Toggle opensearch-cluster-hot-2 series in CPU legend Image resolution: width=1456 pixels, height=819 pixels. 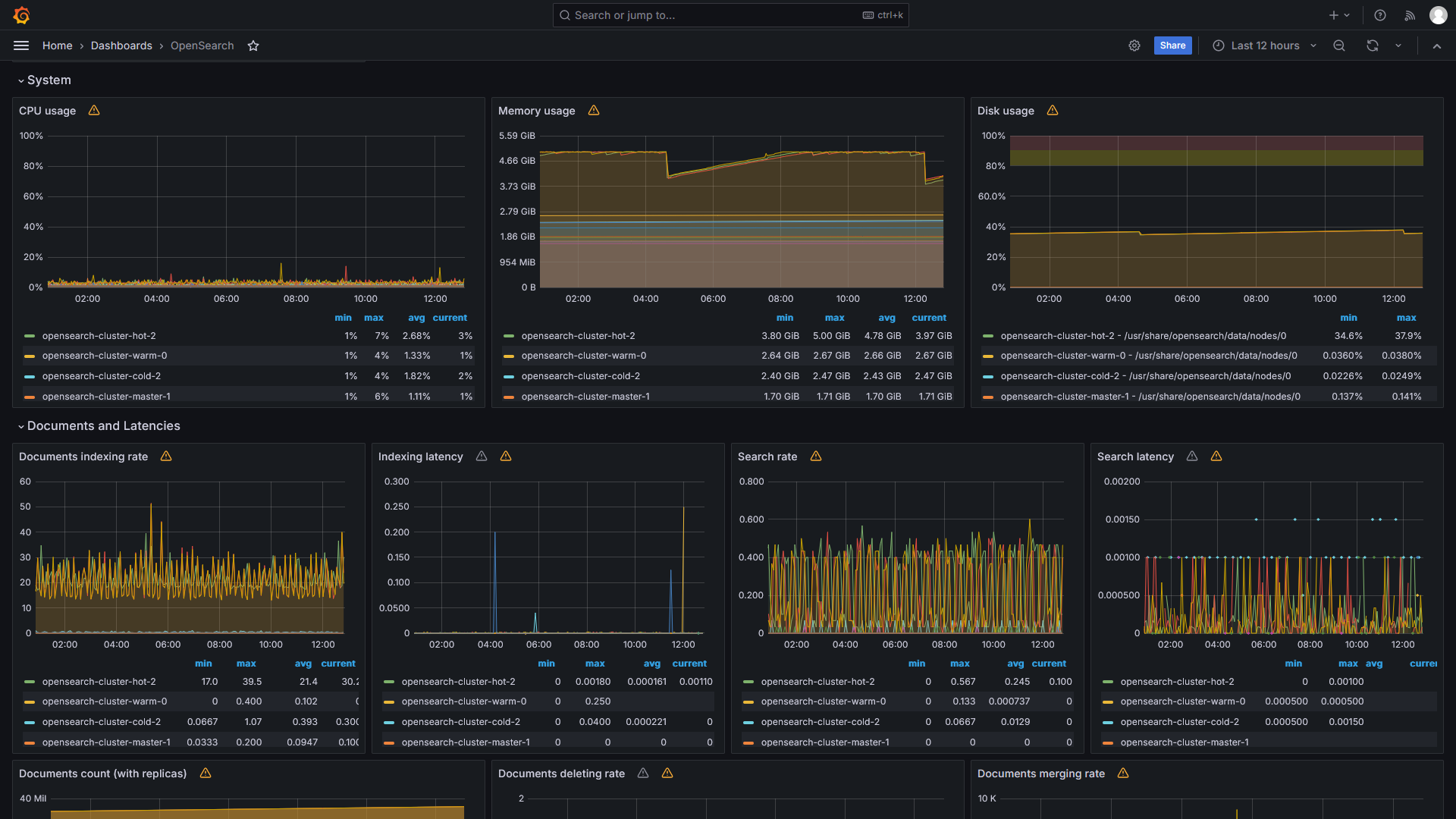pyautogui.click(x=99, y=336)
